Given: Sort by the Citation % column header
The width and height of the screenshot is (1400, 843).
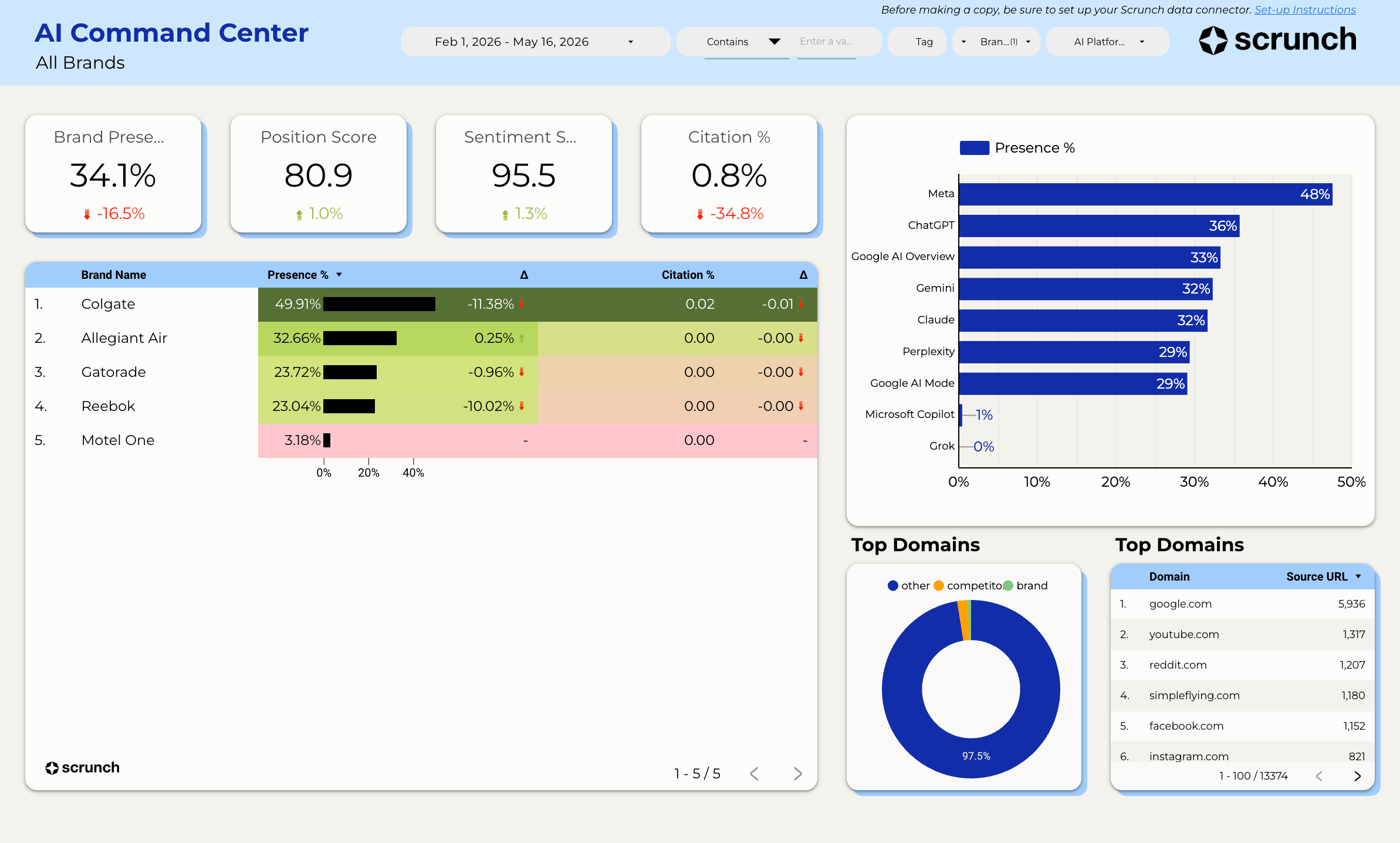Looking at the screenshot, I should click(688, 275).
